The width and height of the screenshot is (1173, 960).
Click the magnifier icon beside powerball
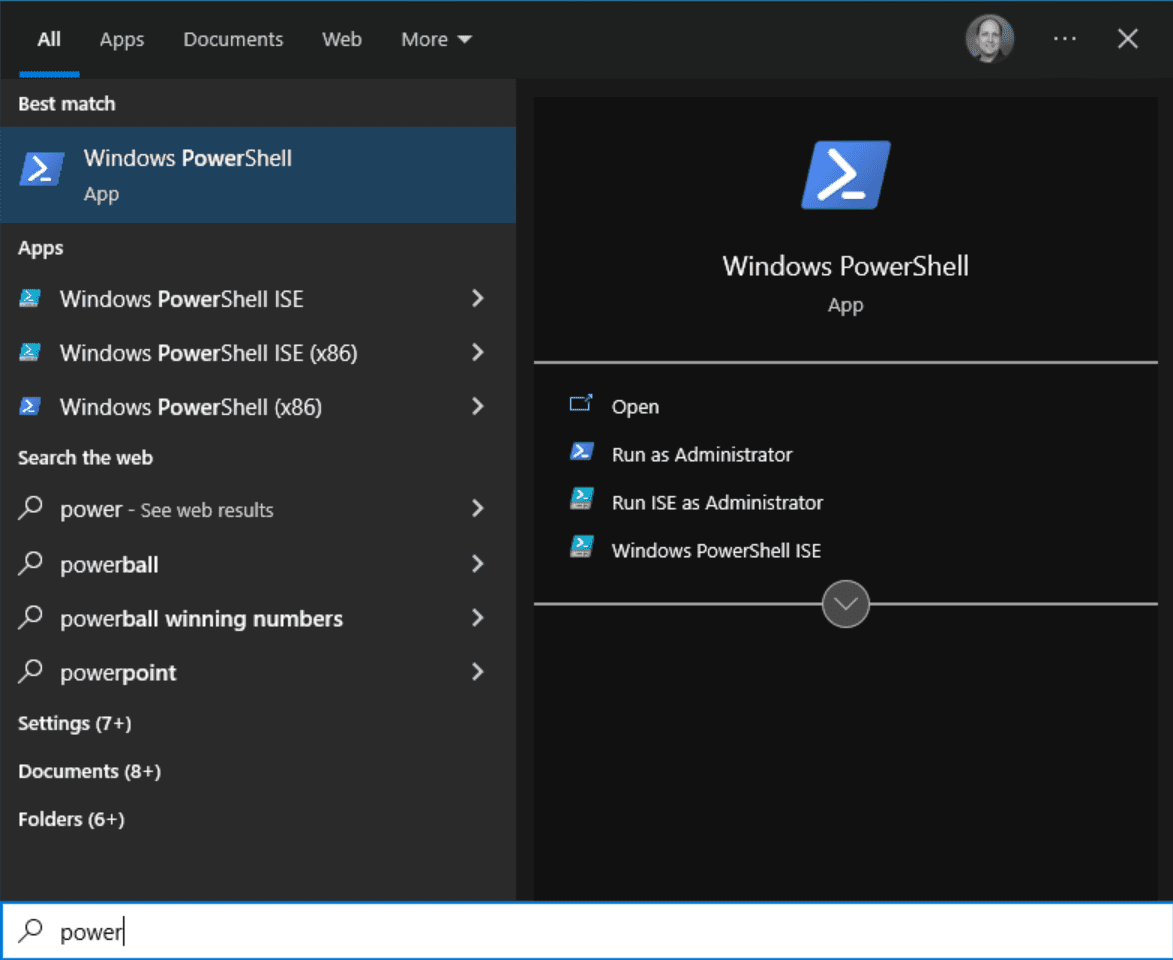(x=31, y=563)
